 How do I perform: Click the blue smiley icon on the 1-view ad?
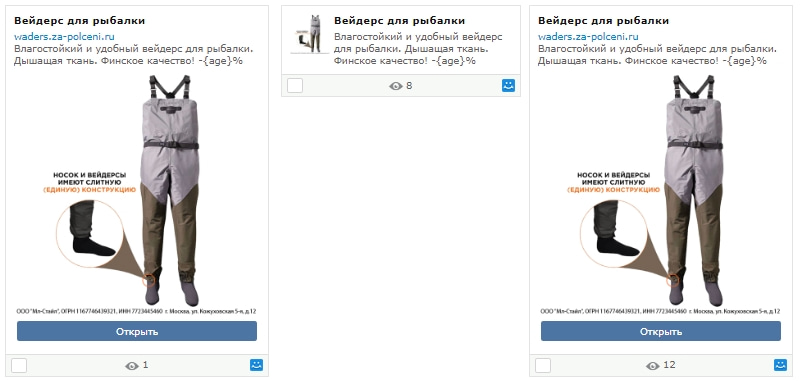click(x=257, y=365)
